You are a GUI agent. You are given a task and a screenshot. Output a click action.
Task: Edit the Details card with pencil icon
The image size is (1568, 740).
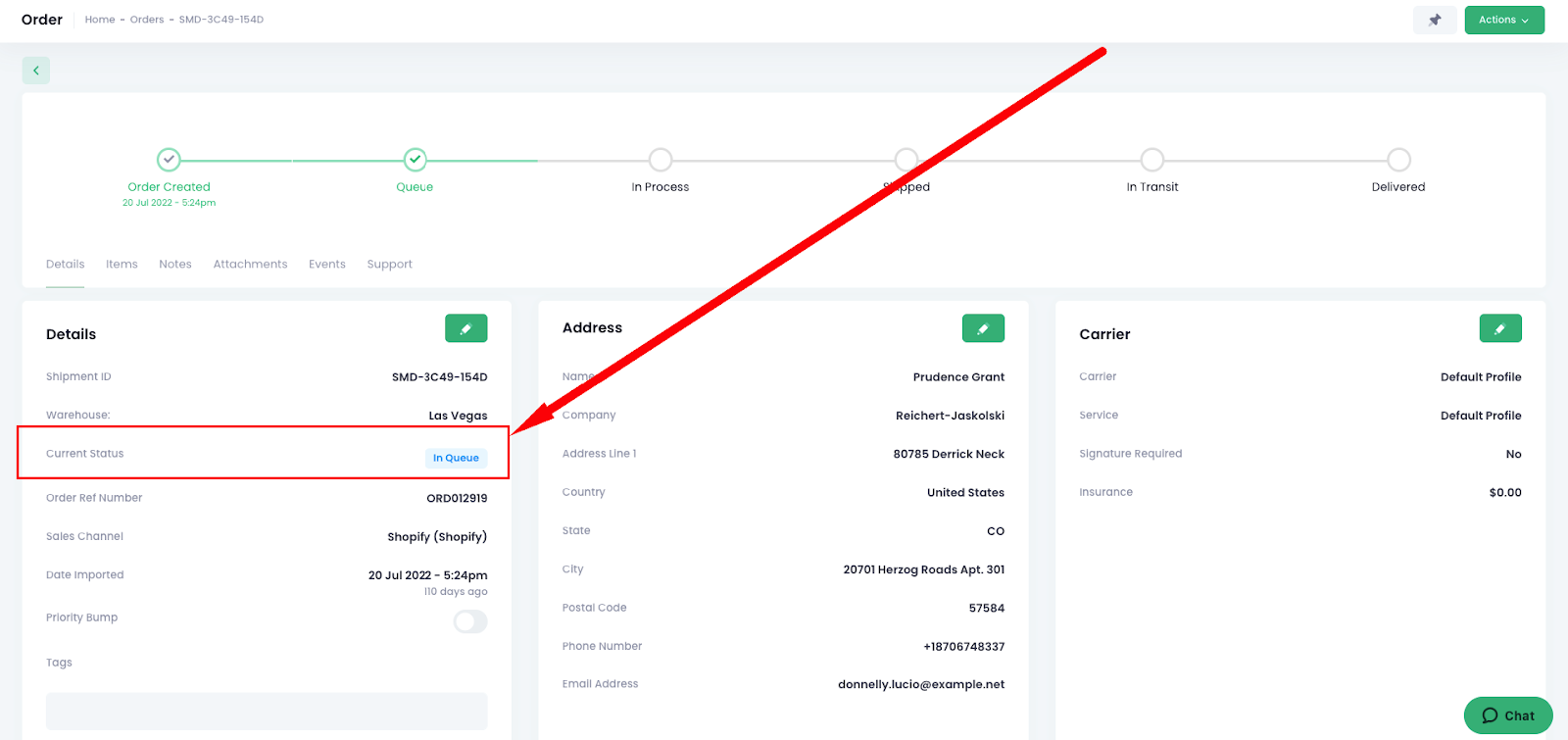click(x=466, y=328)
